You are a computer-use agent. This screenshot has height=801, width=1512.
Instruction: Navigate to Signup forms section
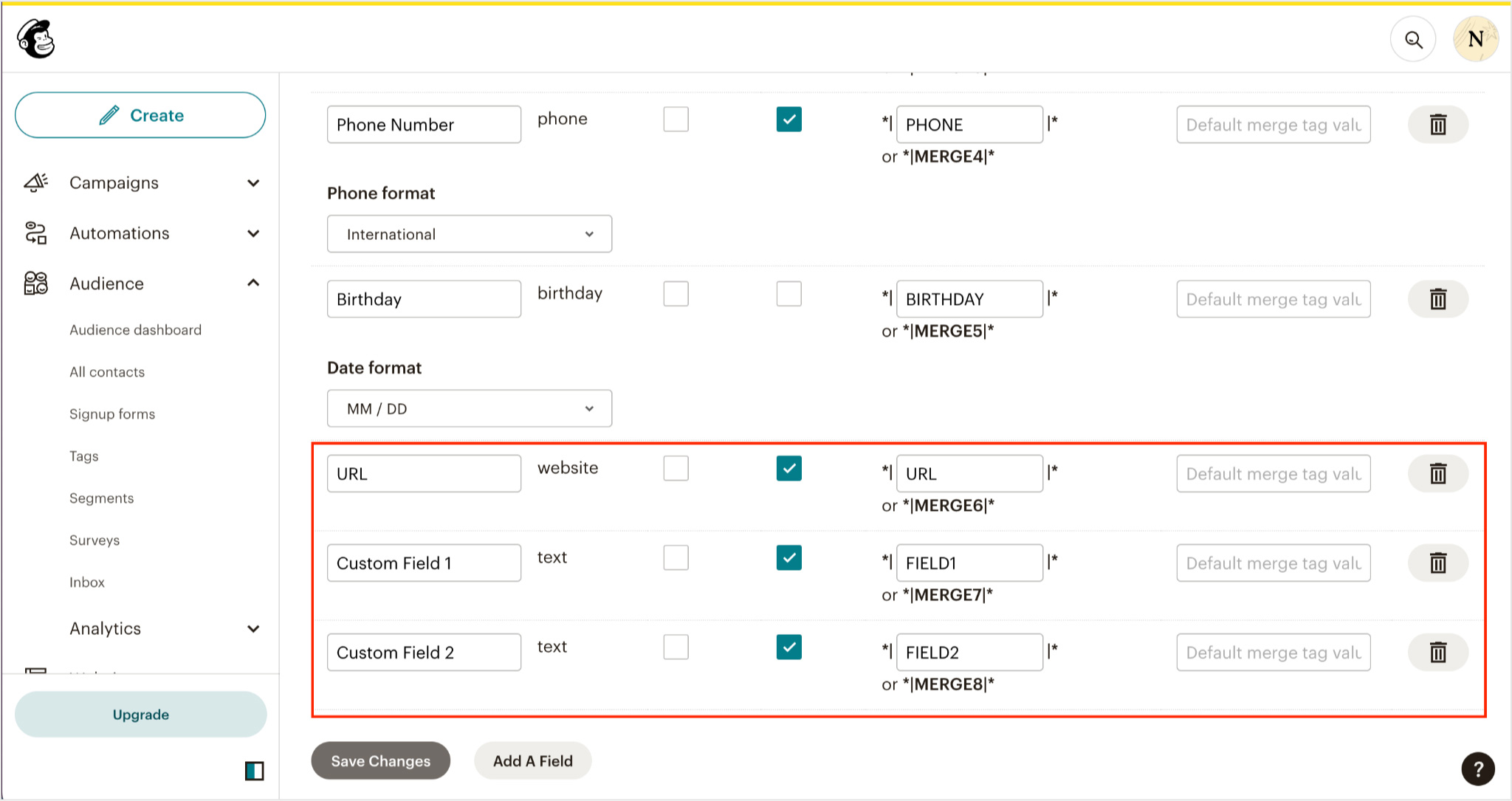coord(113,413)
